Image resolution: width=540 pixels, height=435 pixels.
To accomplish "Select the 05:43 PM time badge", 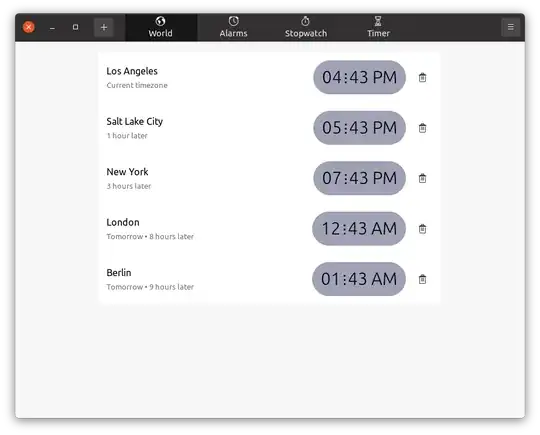I will tap(359, 128).
